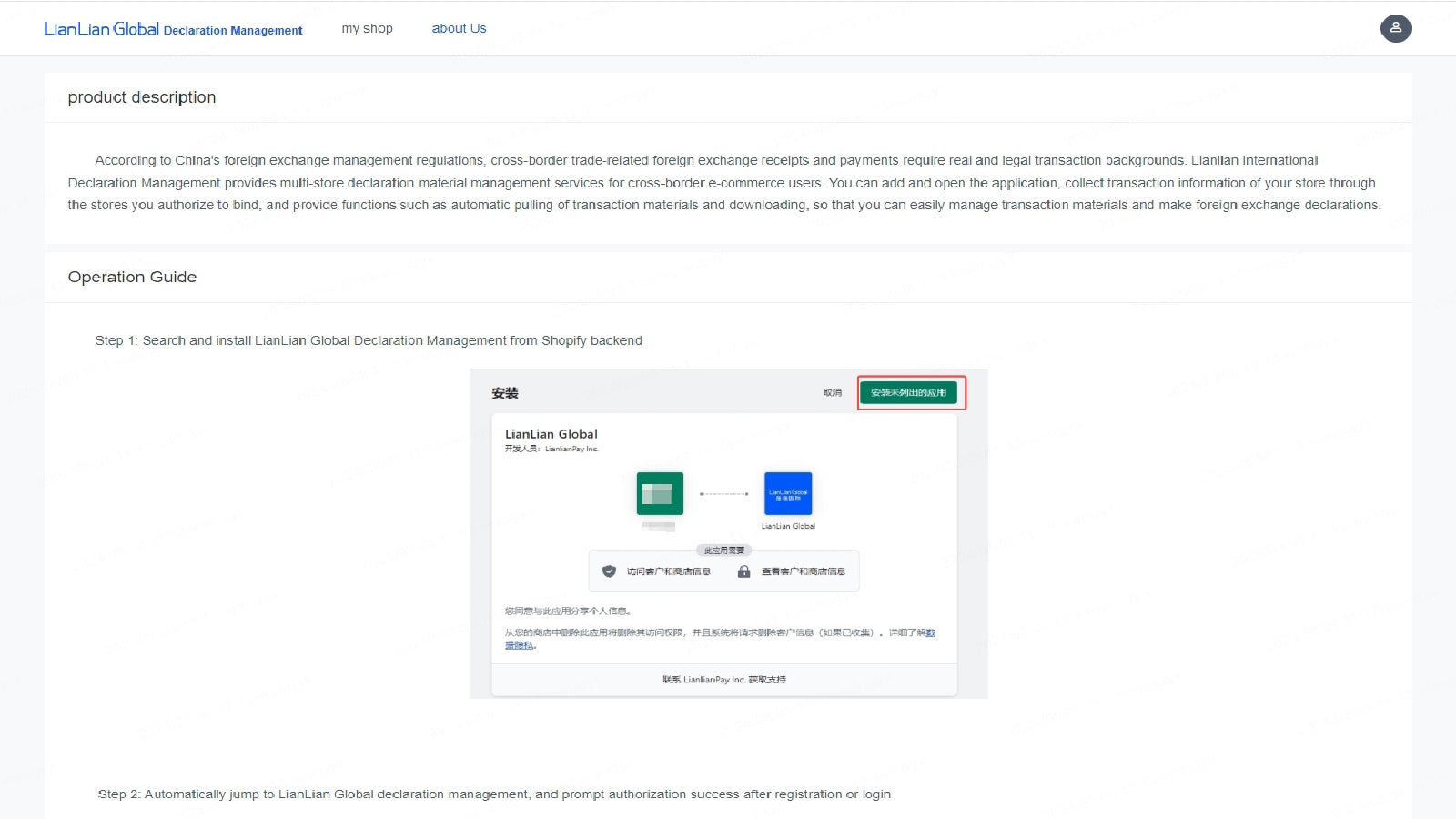Click the gray '此应用需要' badge
The height and width of the screenshot is (819, 1456).
pos(723,551)
